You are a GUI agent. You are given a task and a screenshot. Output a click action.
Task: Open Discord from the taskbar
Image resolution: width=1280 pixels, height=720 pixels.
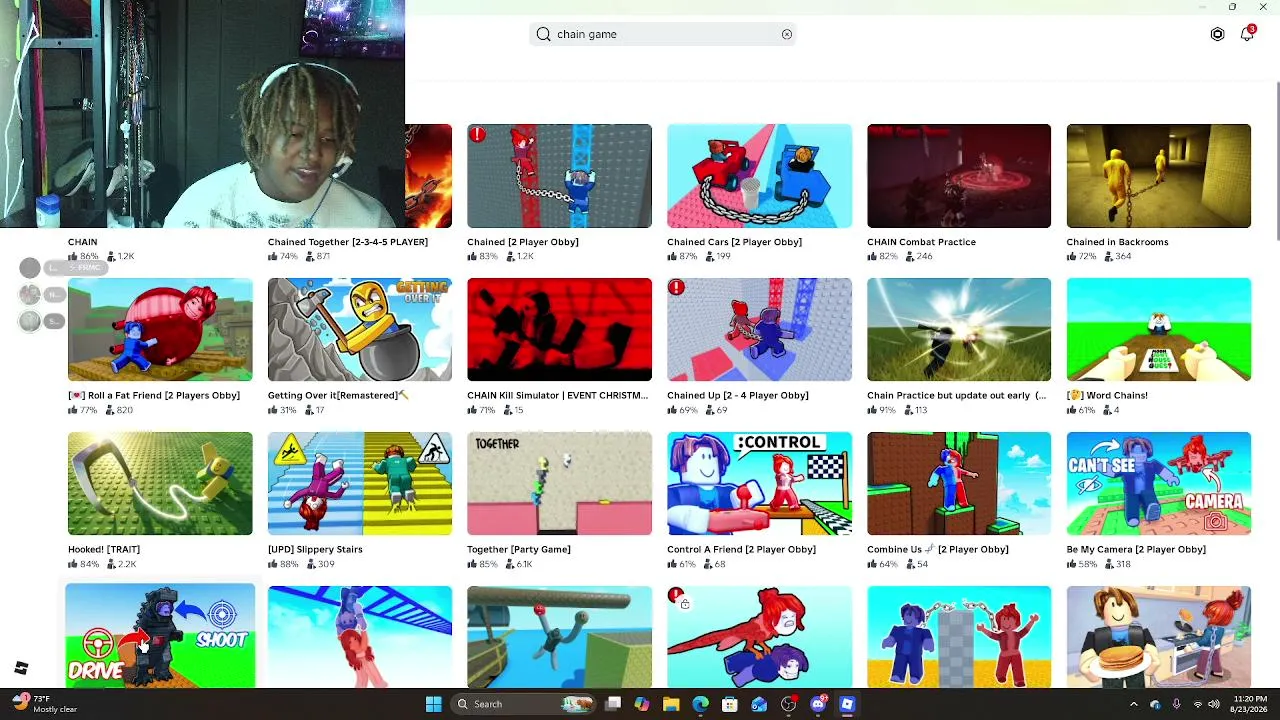point(818,704)
